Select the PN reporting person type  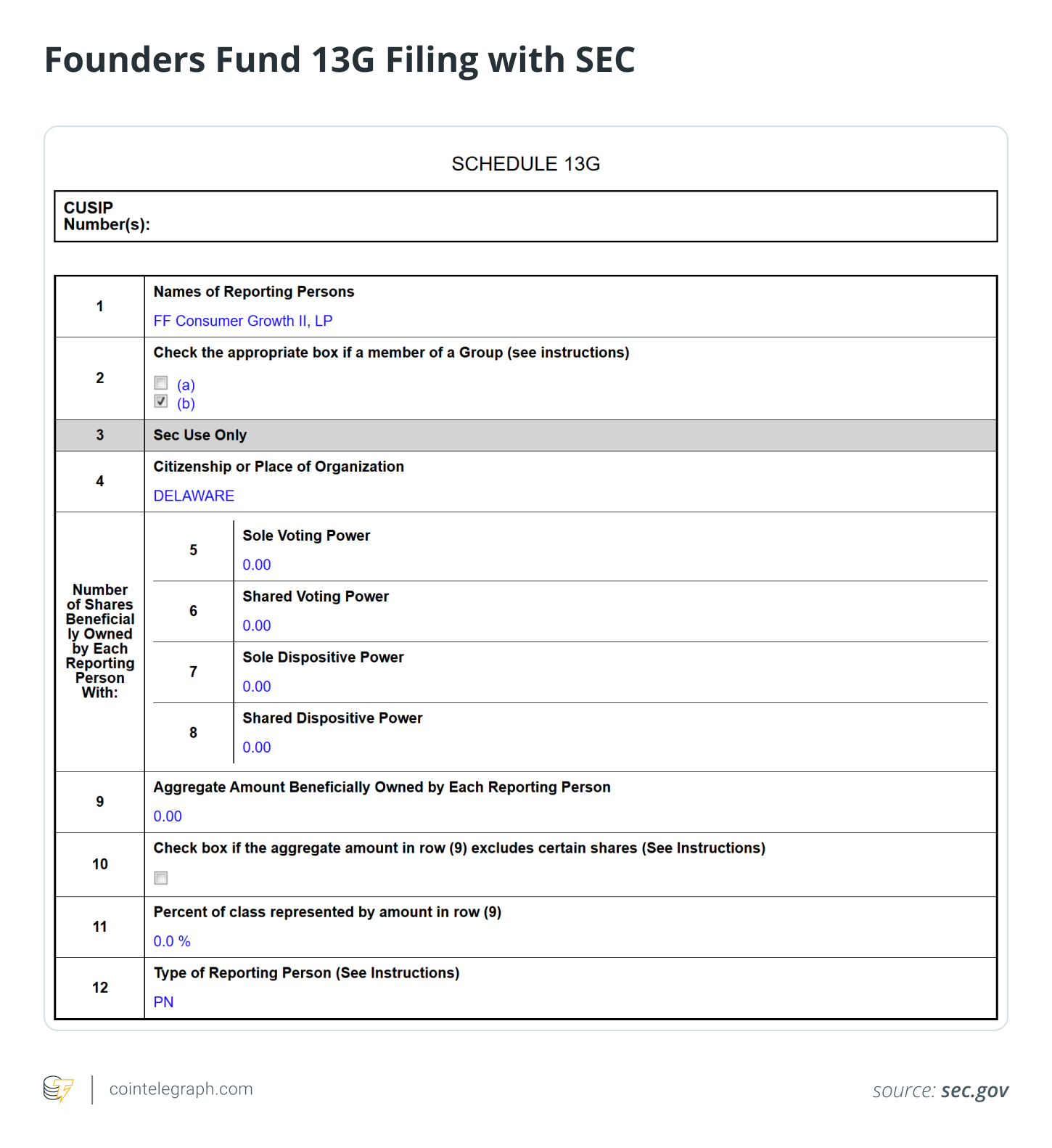pos(163,1002)
